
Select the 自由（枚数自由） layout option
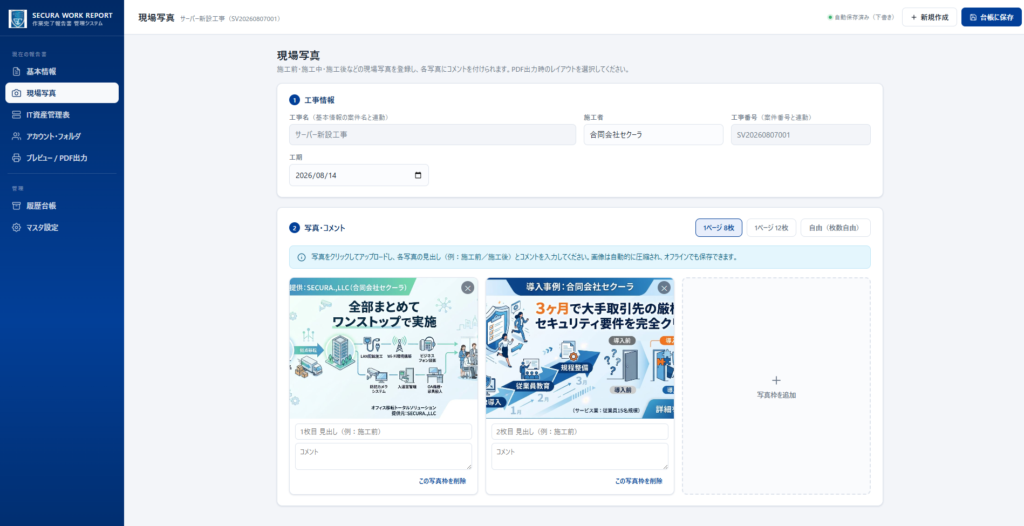tap(835, 228)
